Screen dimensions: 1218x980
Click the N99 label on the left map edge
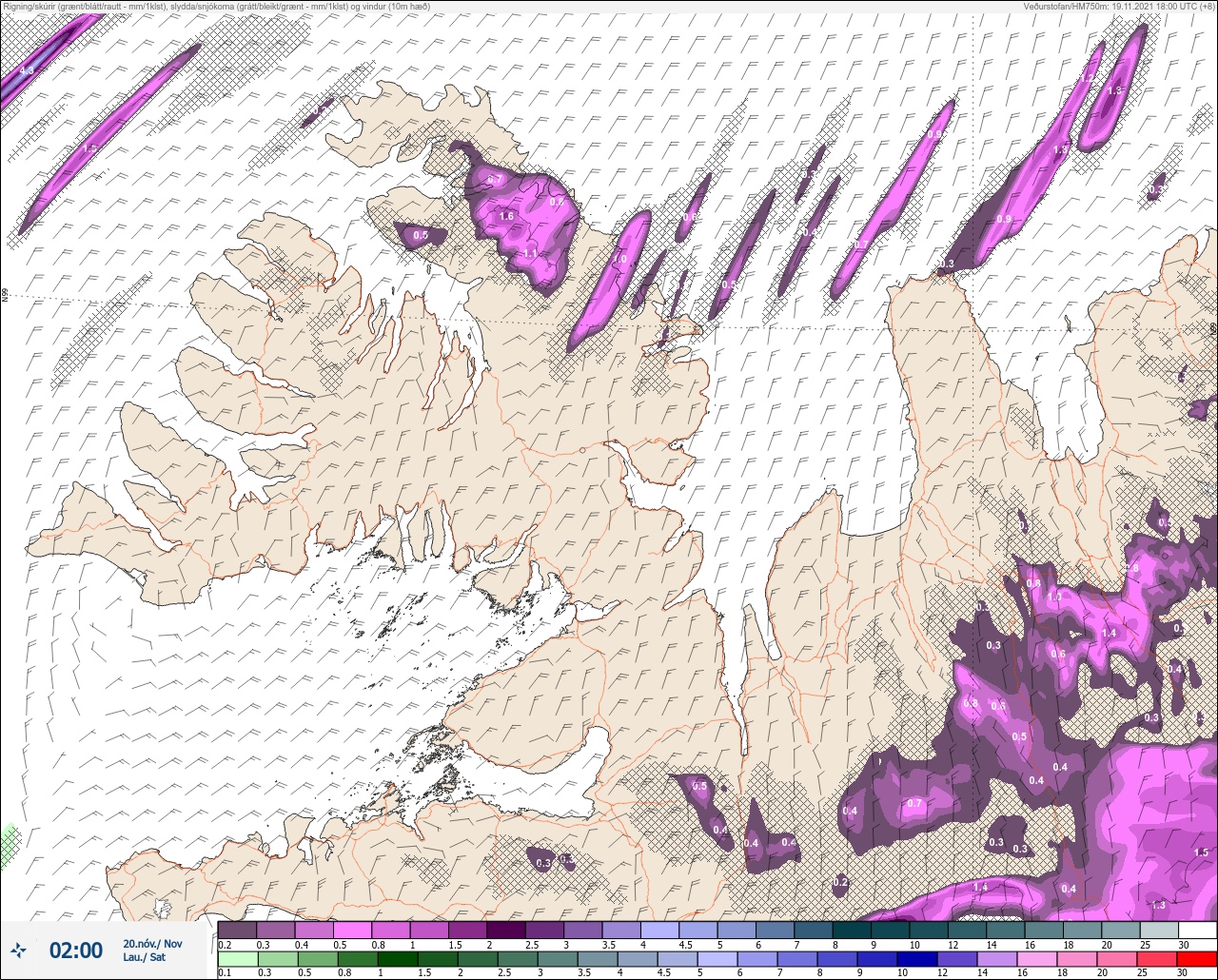5,297
